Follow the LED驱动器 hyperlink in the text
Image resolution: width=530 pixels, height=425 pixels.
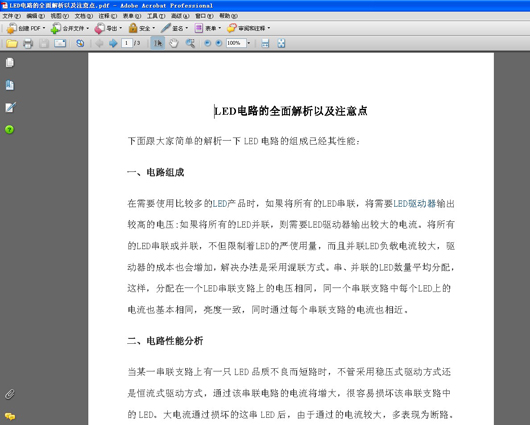click(x=414, y=204)
